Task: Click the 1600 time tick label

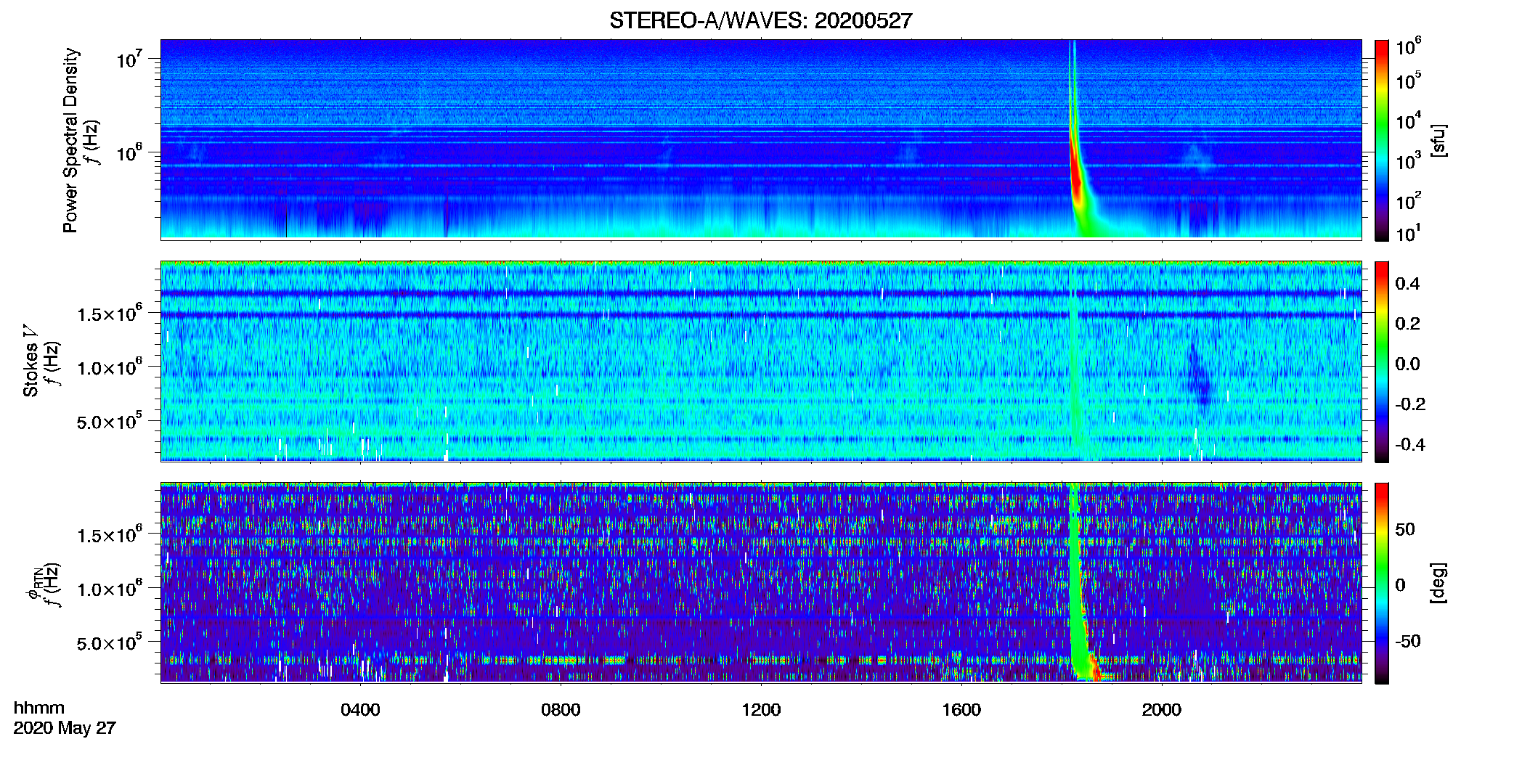Action: point(961,709)
